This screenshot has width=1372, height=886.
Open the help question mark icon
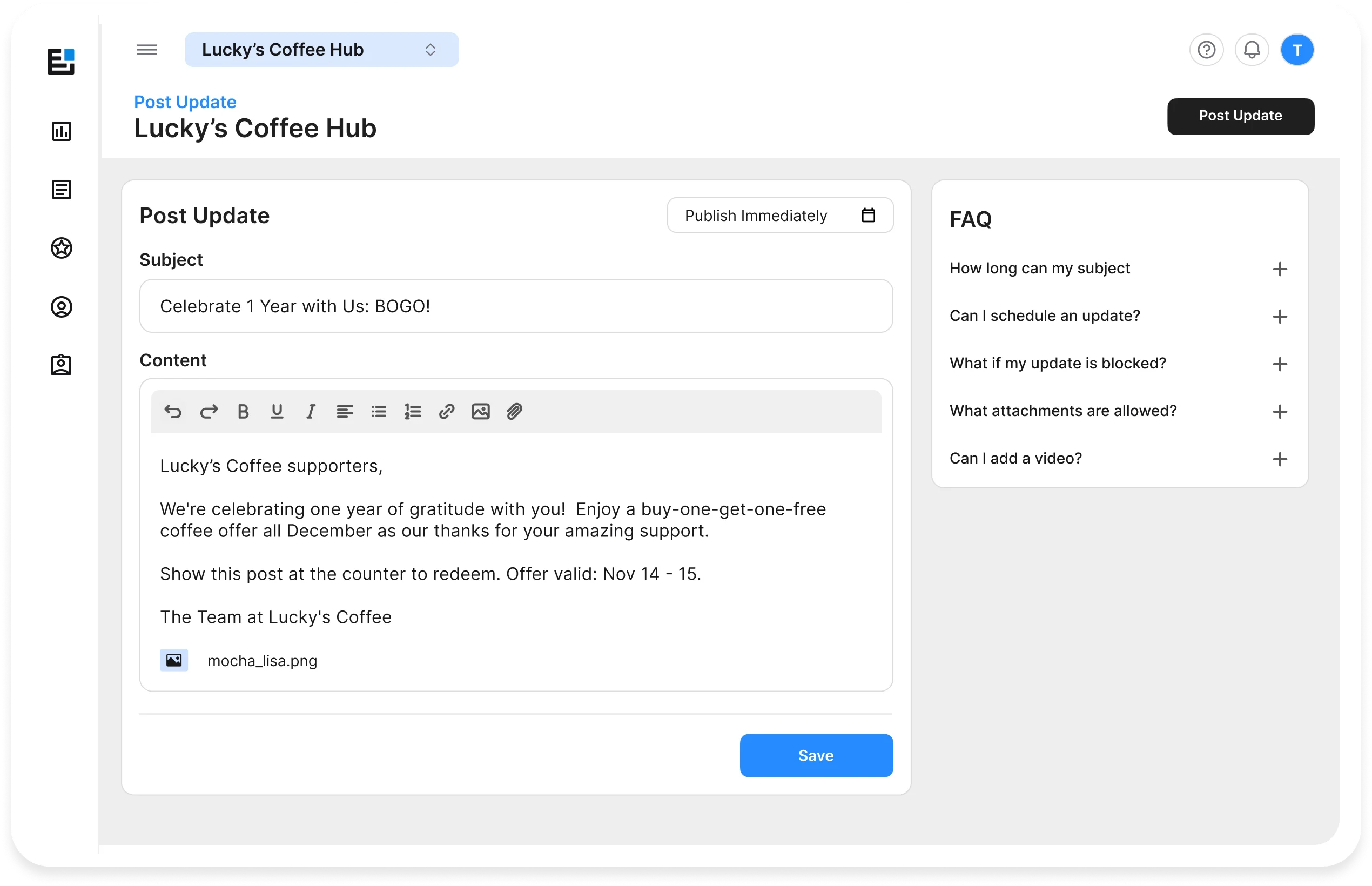pos(1206,50)
